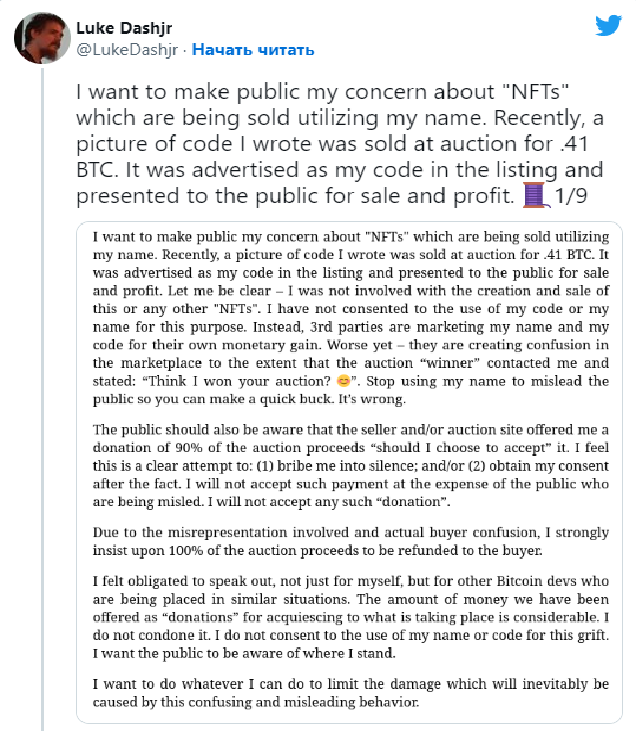Click the paragraph starting "Due to the misrepresentation"

[351, 541]
